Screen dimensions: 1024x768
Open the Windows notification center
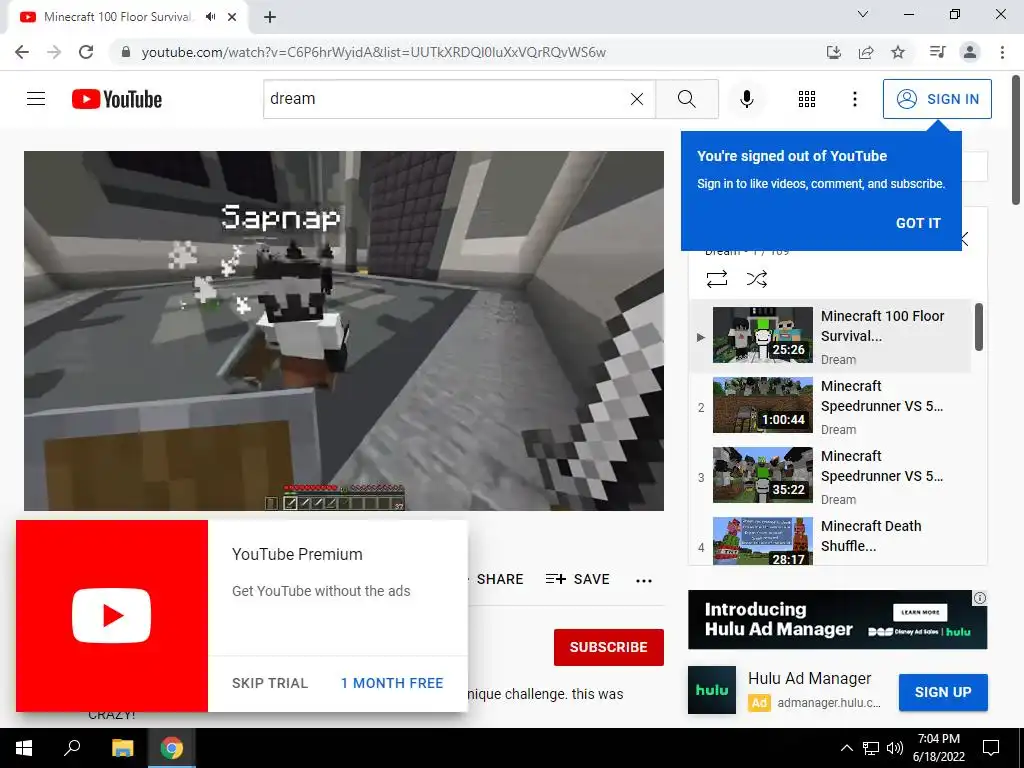click(x=991, y=748)
